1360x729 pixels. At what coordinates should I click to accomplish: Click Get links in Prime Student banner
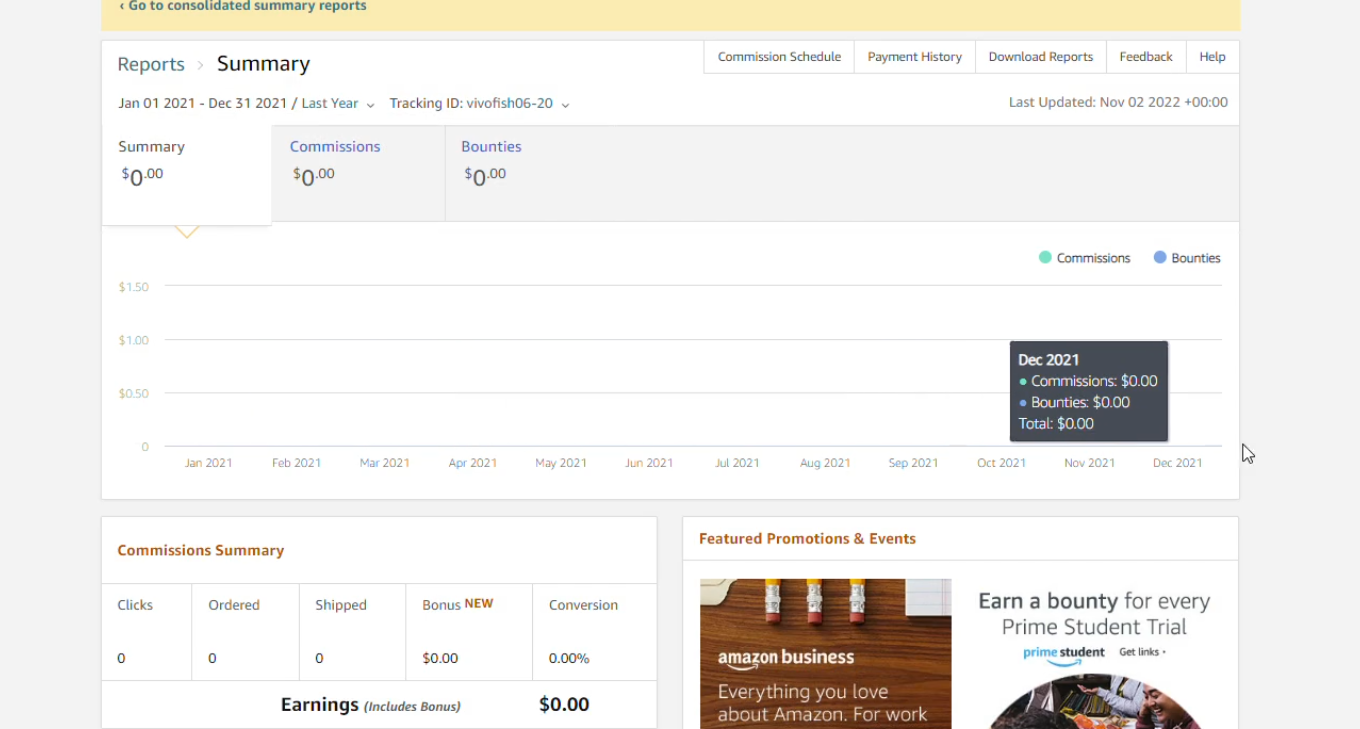click(1142, 652)
